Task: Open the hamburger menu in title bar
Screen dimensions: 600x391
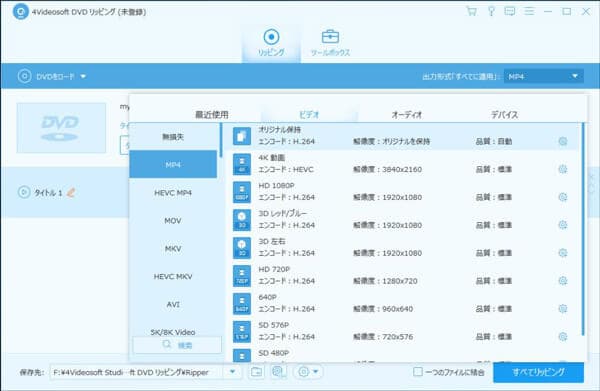Action: 529,11
